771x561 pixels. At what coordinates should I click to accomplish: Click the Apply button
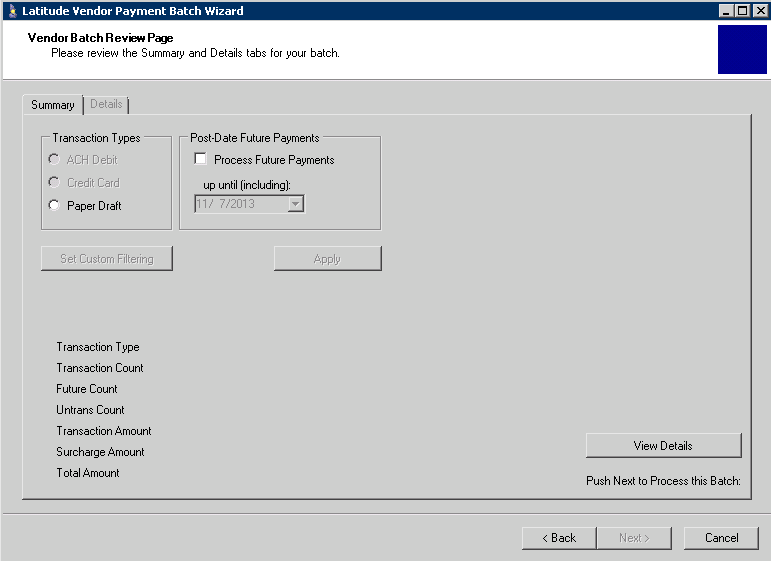click(x=327, y=259)
